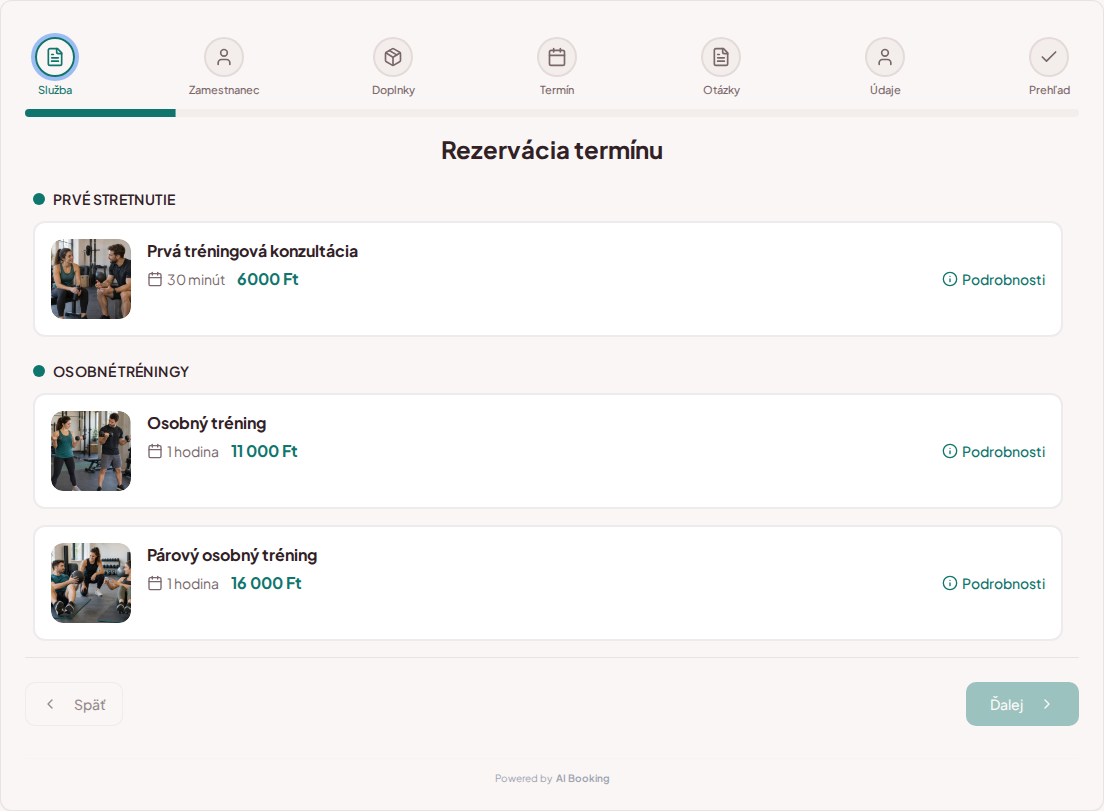Jump to Termín calendar icon step
Image resolution: width=1104 pixels, height=811 pixels.
557,57
